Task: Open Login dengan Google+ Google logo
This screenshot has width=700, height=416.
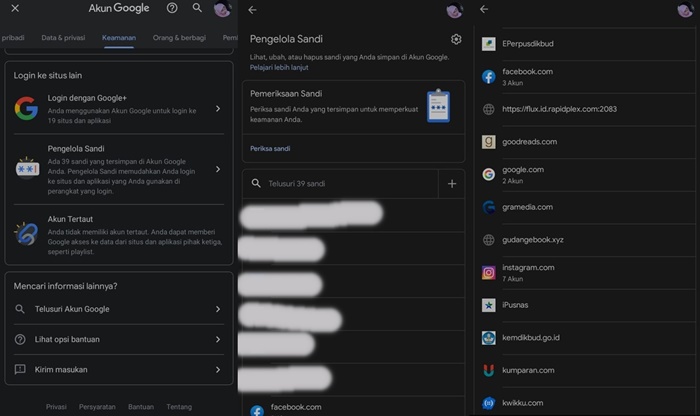Action: 26,108
